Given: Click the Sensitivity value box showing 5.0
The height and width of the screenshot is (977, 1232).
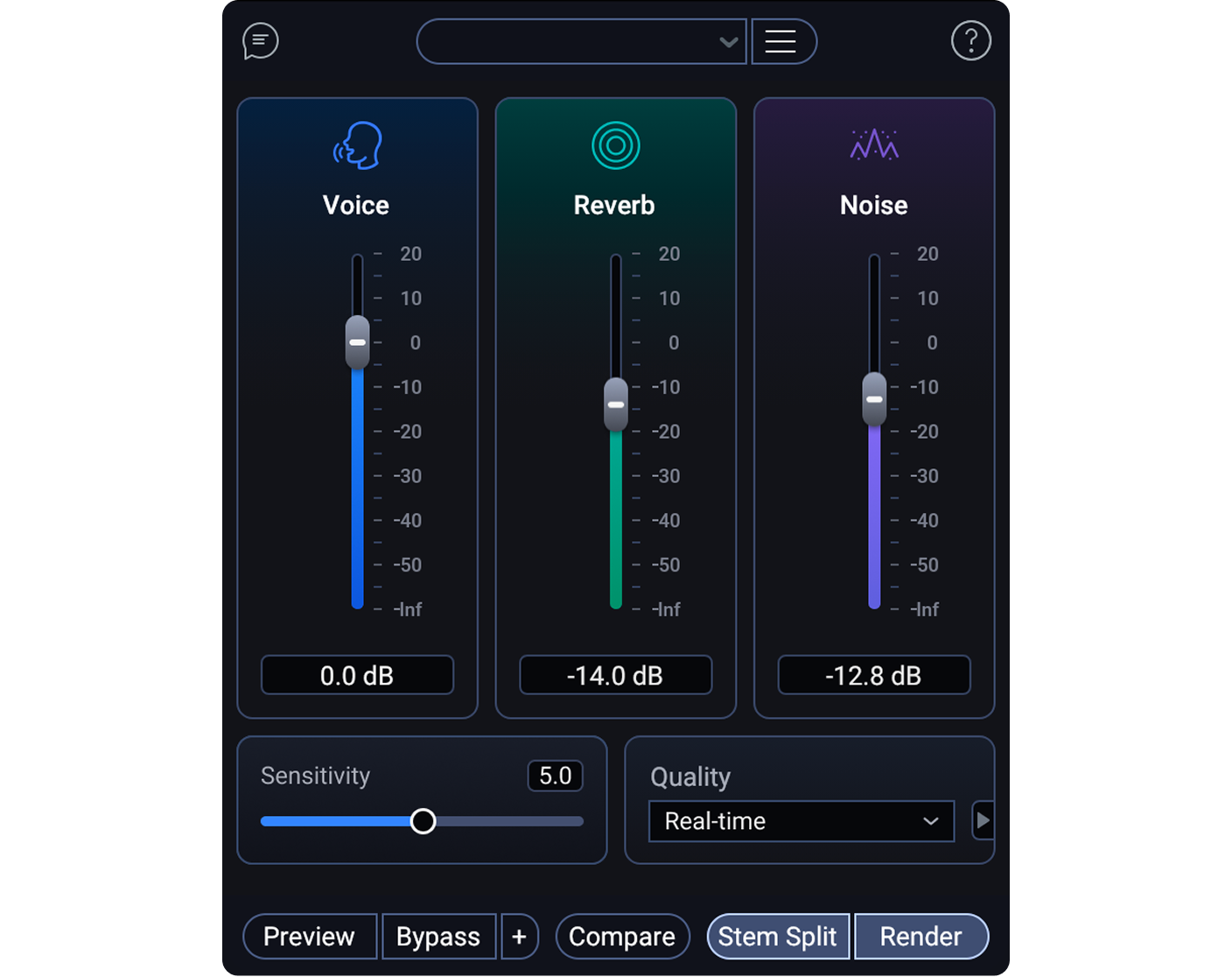Looking at the screenshot, I should tap(555, 776).
